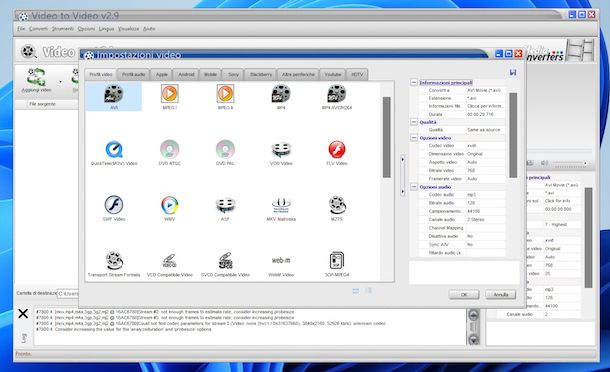Select the AVI video profile icon
Image resolution: width=610 pixels, height=372 pixels.
tap(114, 94)
